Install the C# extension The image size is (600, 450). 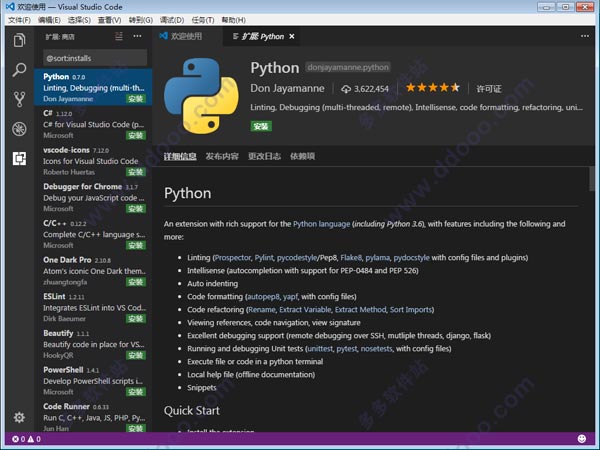(x=136, y=135)
